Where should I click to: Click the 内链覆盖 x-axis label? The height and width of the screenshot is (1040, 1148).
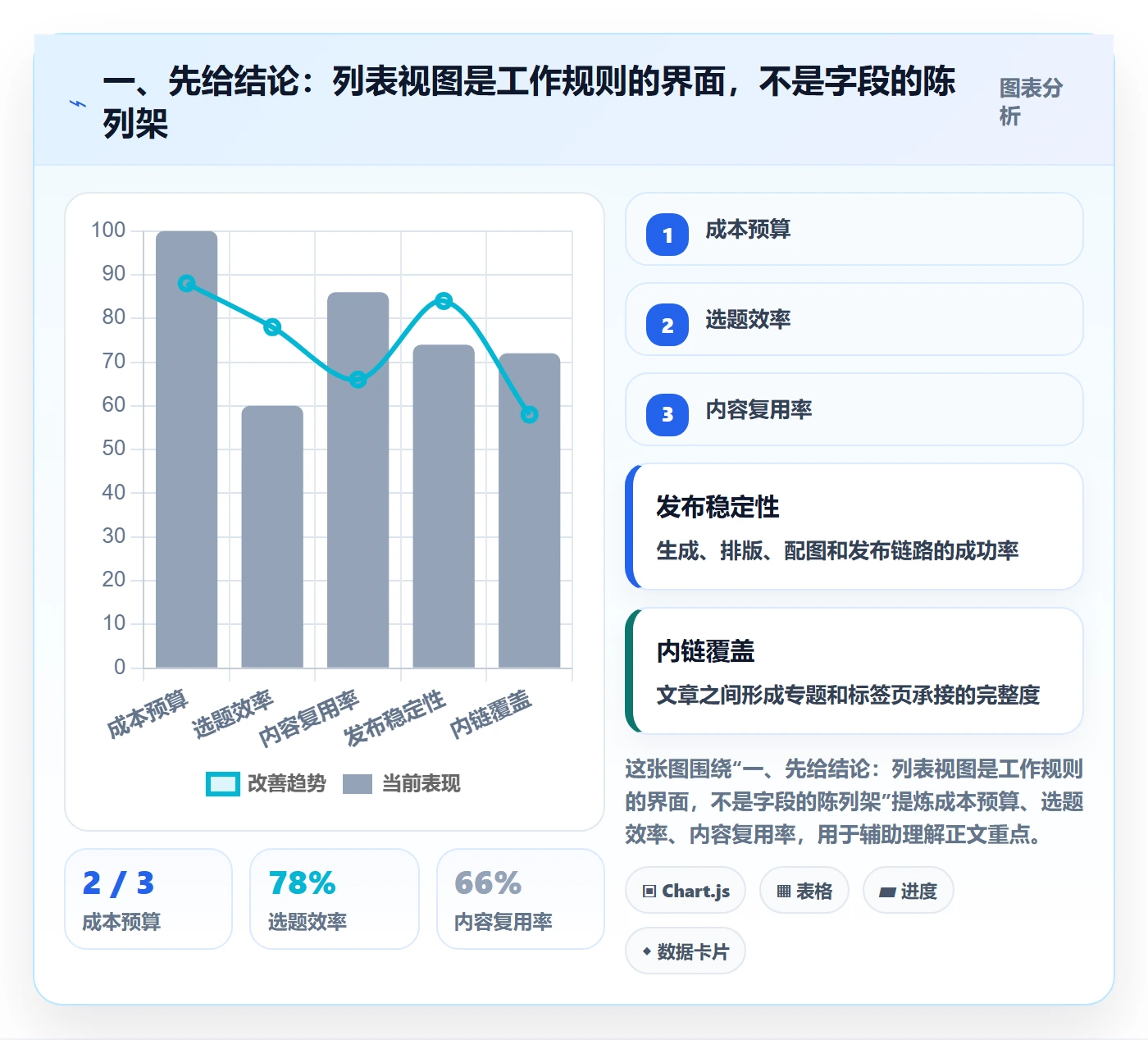click(491, 714)
